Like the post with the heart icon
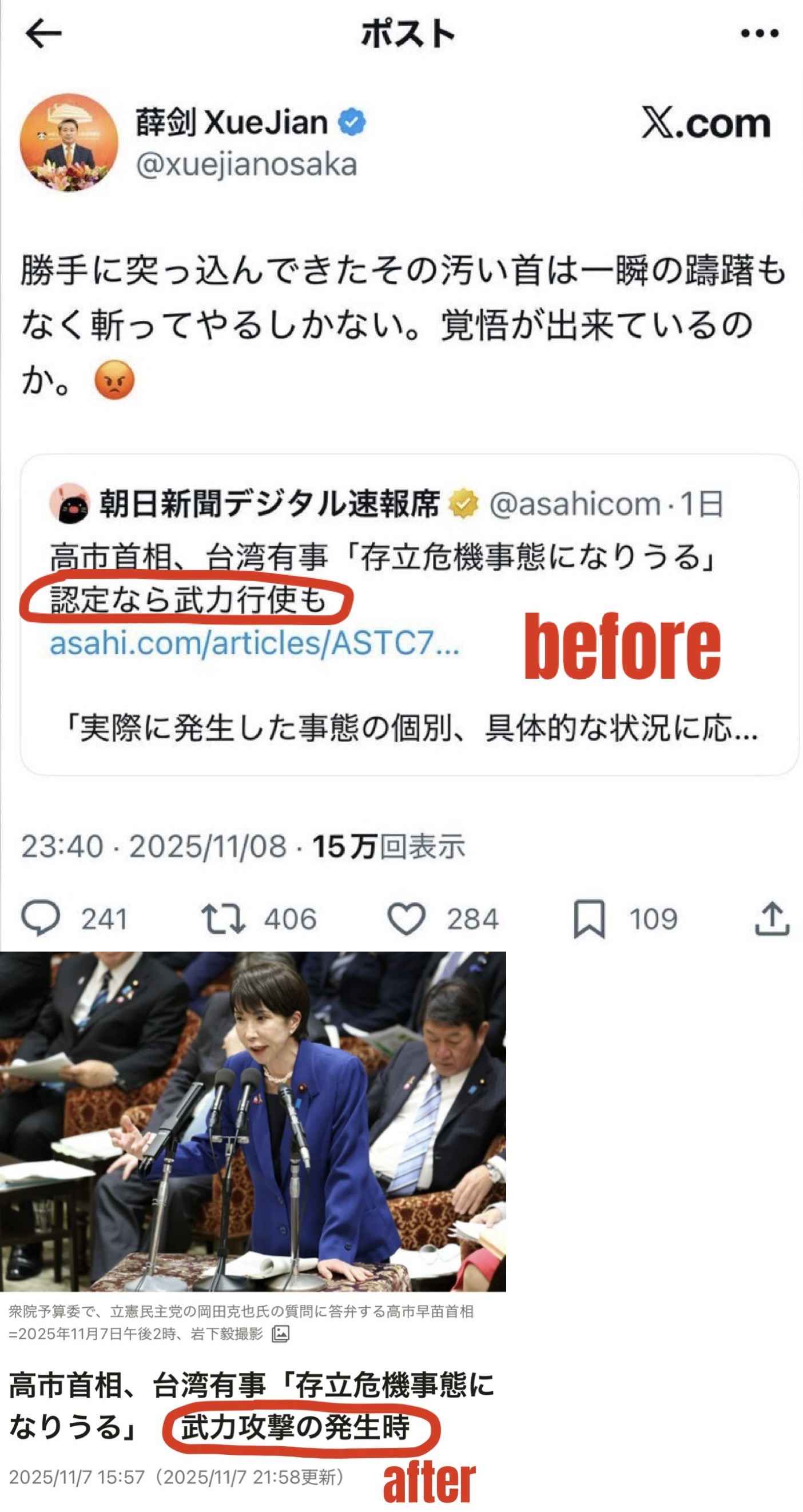 (406, 918)
